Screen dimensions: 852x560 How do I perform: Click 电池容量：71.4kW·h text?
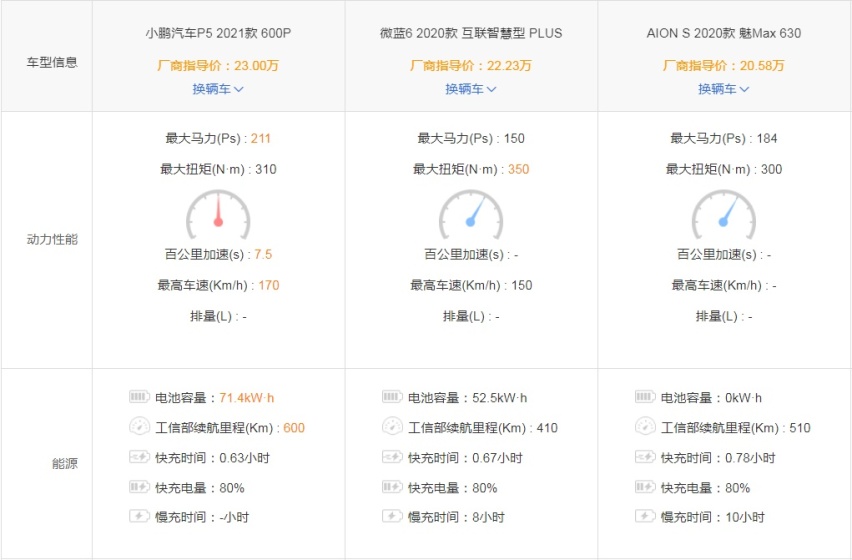[x=215, y=398]
